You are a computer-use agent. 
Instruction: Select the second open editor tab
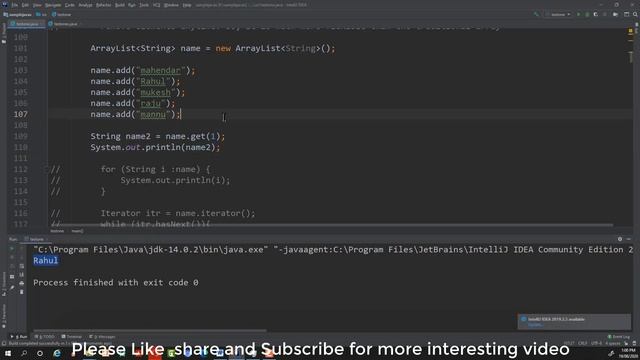point(64,24)
